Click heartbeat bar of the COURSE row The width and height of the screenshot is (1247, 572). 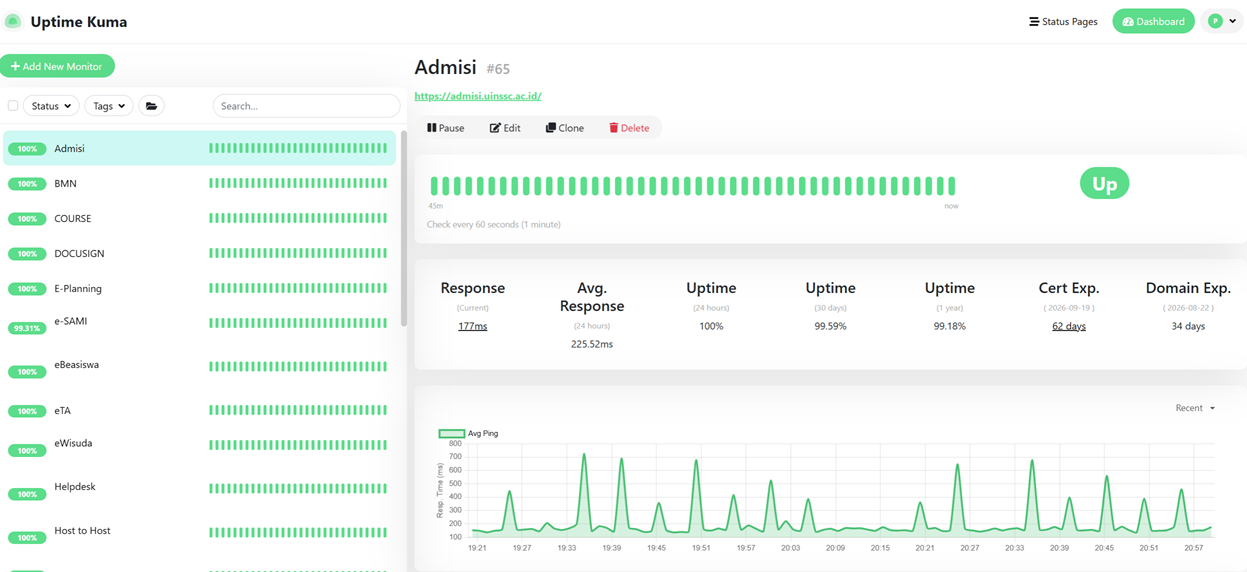298,218
